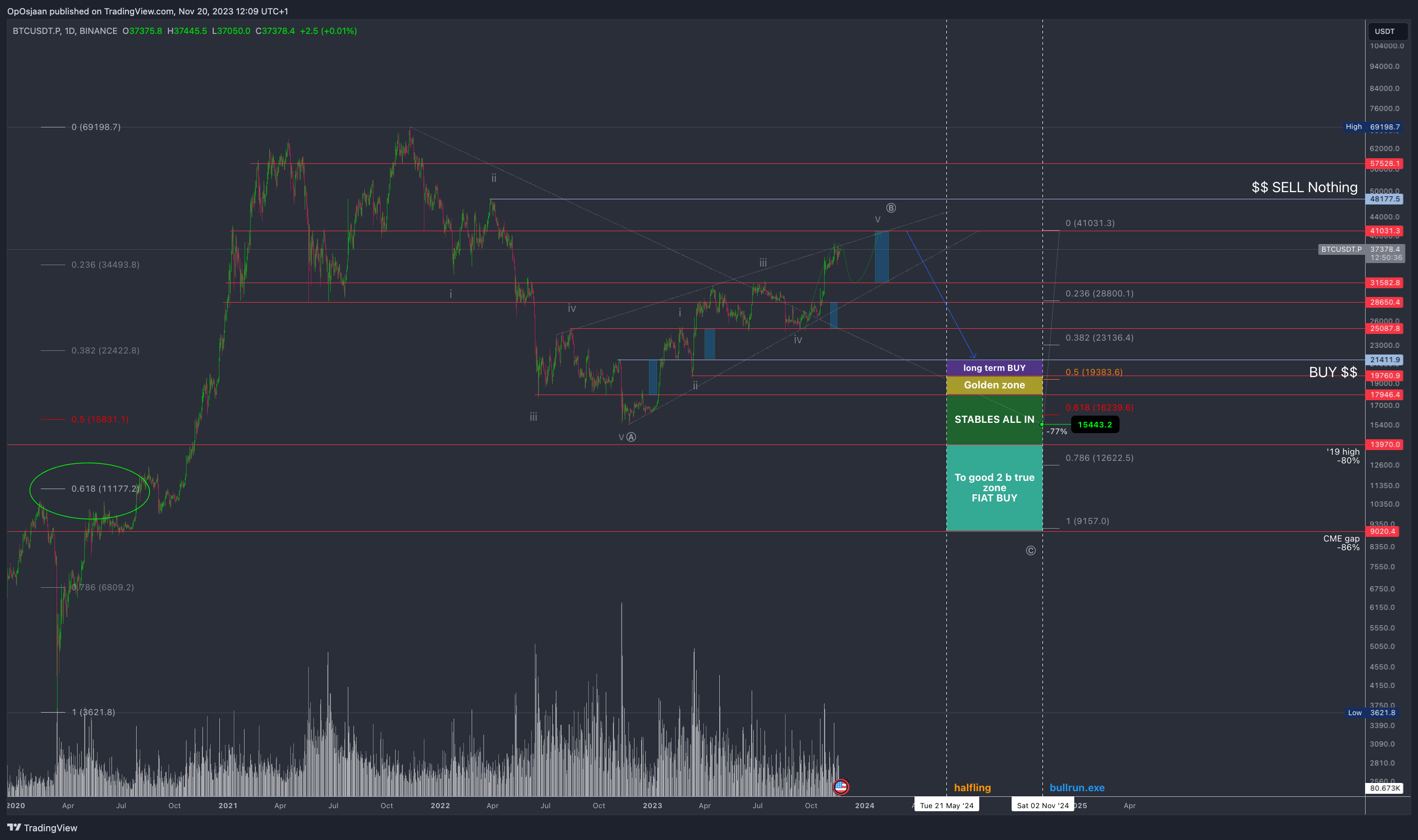
Task: Select the circled A wave label
Action: (x=631, y=437)
